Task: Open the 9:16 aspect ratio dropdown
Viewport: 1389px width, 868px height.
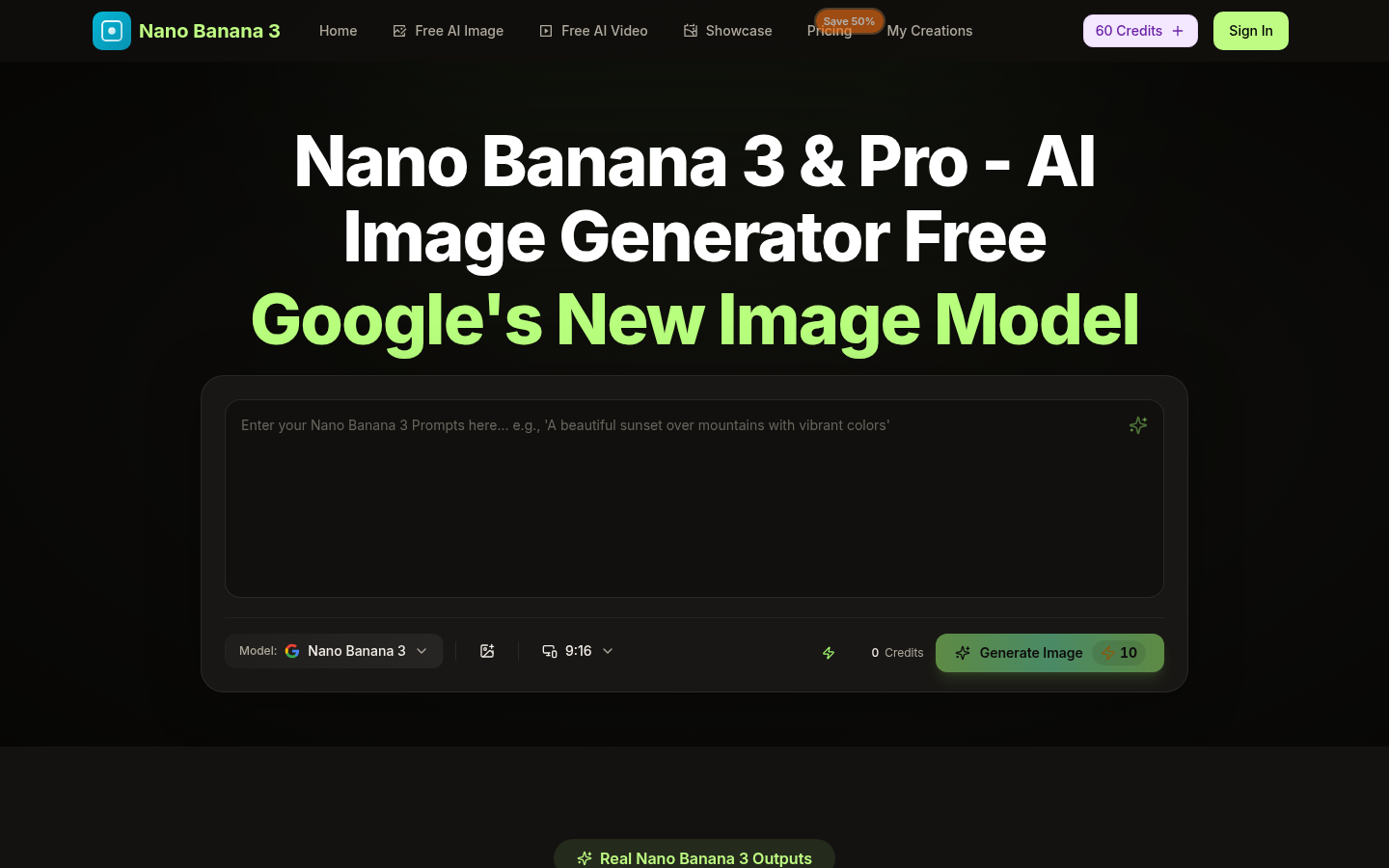Action: click(x=578, y=651)
